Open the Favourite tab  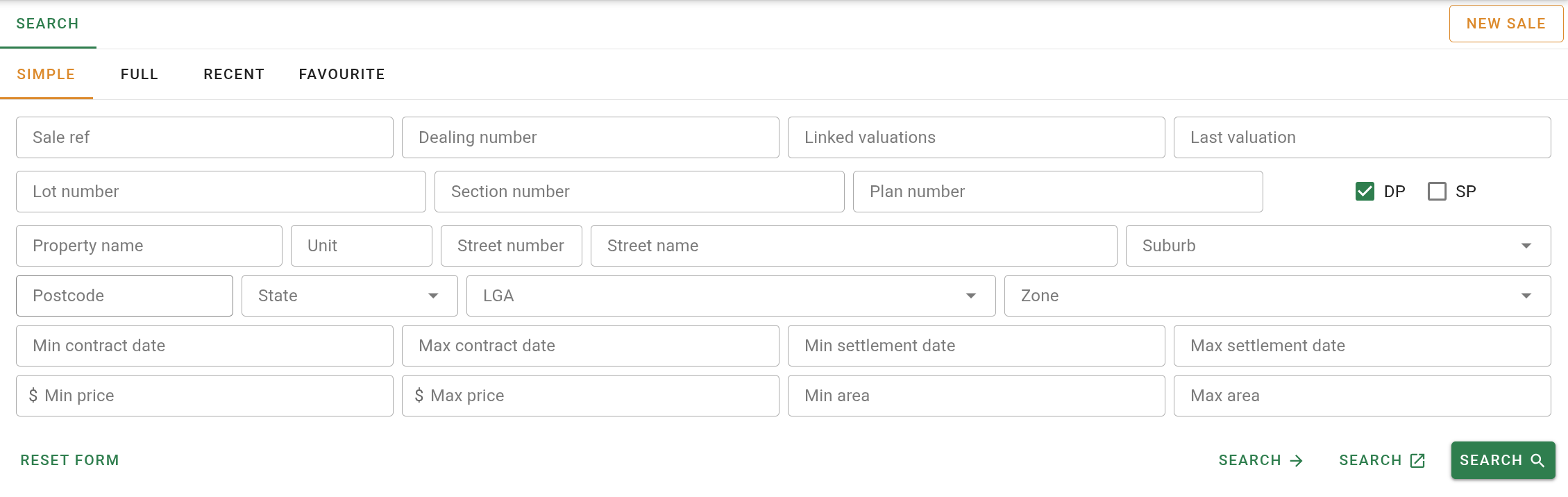[342, 74]
